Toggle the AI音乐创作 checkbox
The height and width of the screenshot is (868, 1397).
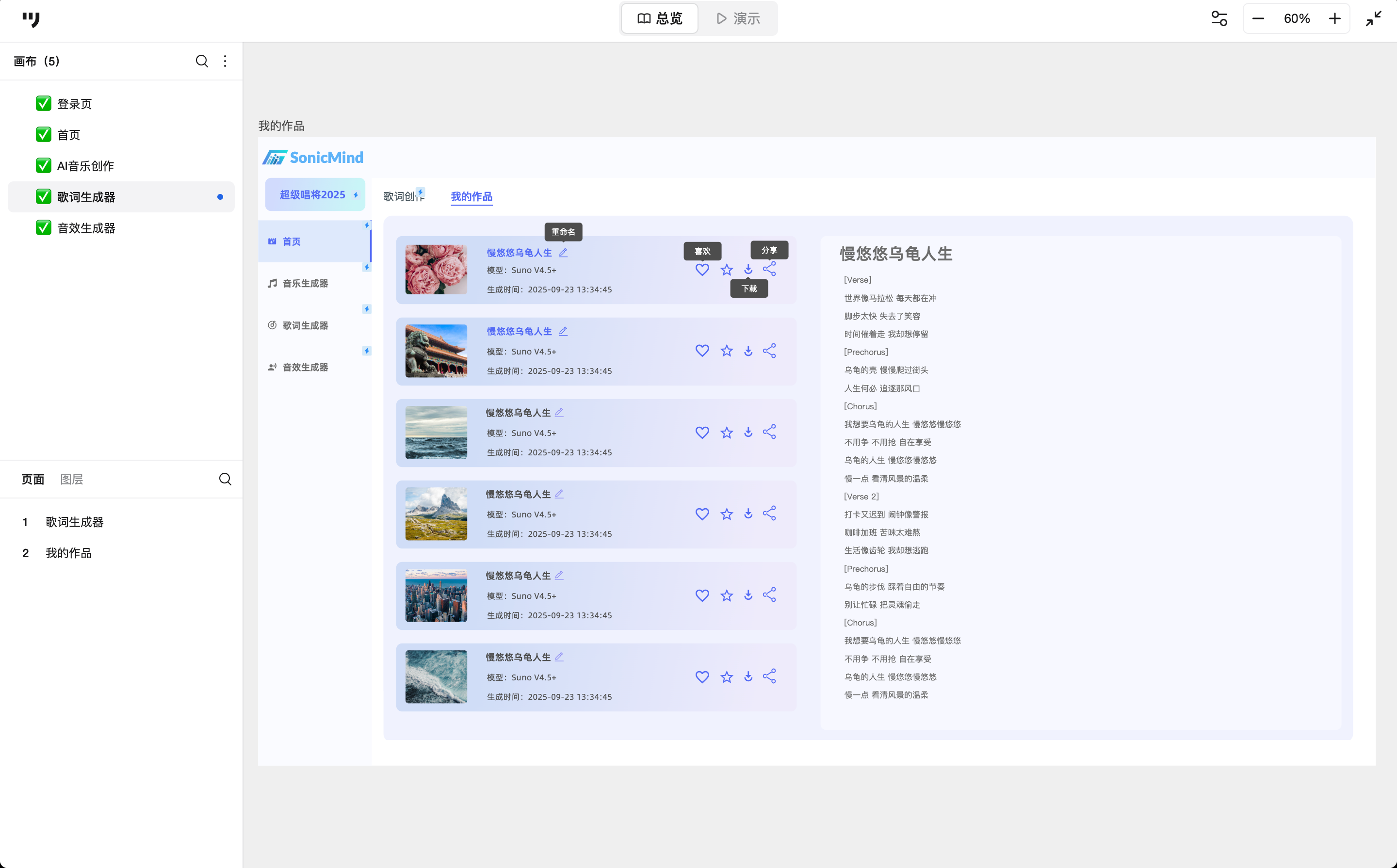(x=44, y=166)
